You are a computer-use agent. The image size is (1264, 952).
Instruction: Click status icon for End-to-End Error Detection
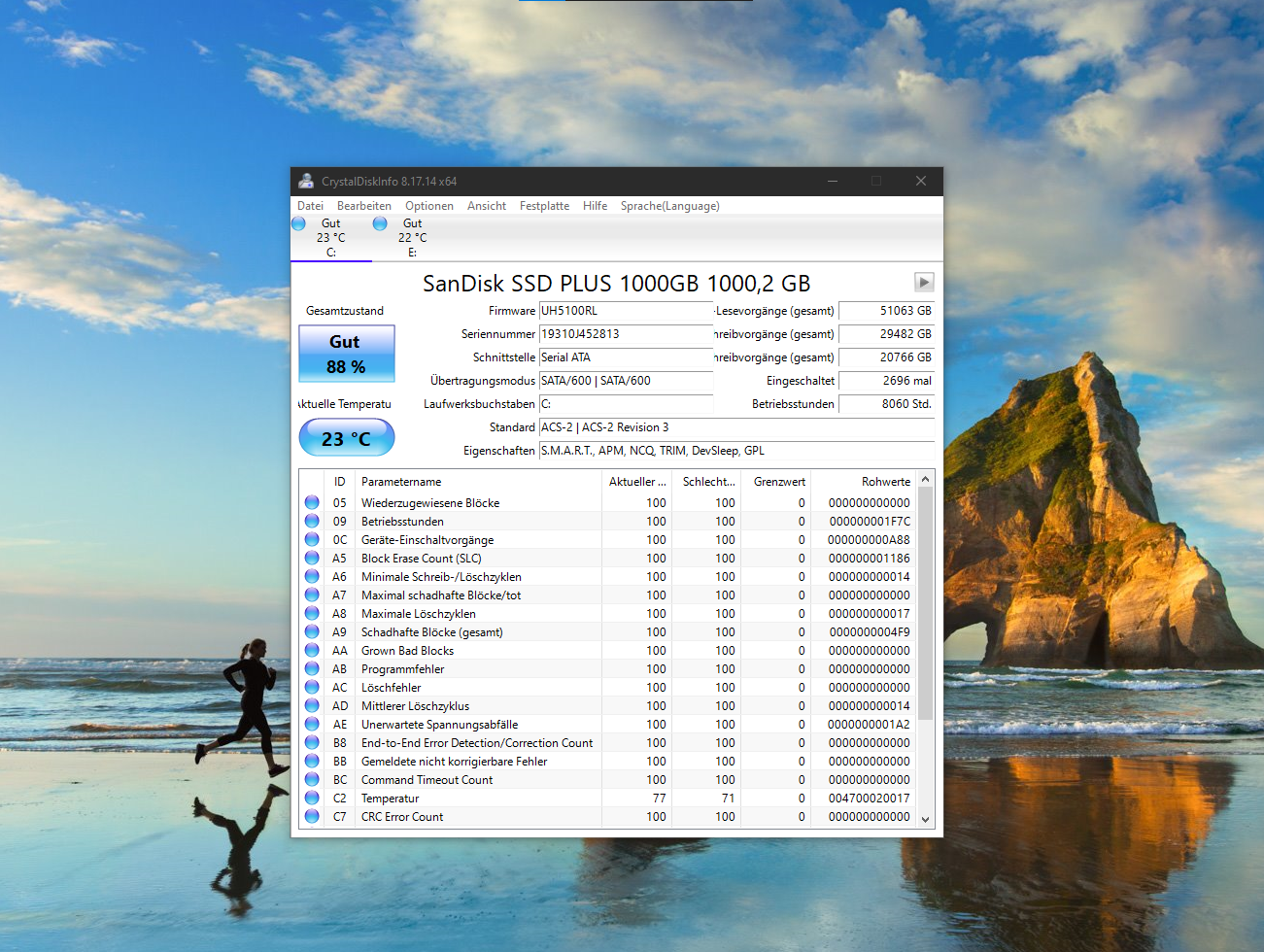tap(312, 742)
